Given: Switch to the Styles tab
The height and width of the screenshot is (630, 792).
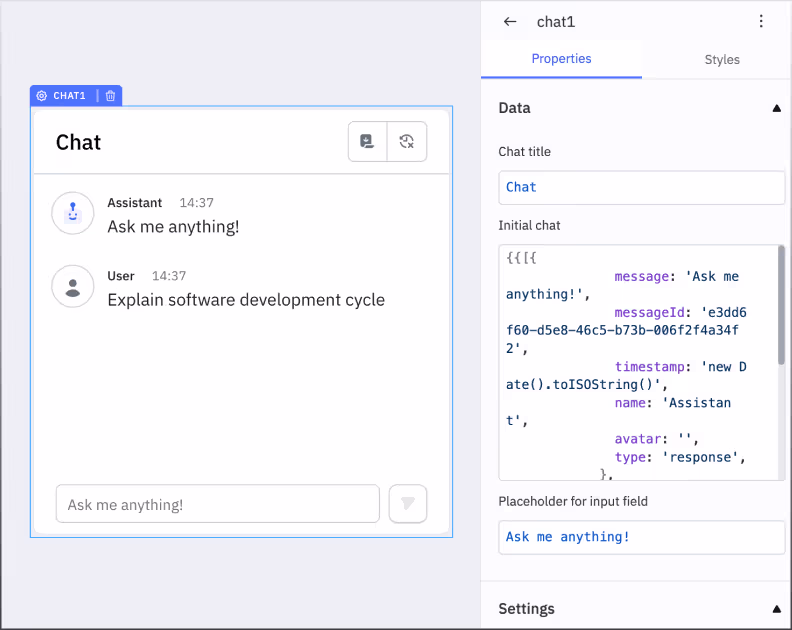Looking at the screenshot, I should (721, 60).
